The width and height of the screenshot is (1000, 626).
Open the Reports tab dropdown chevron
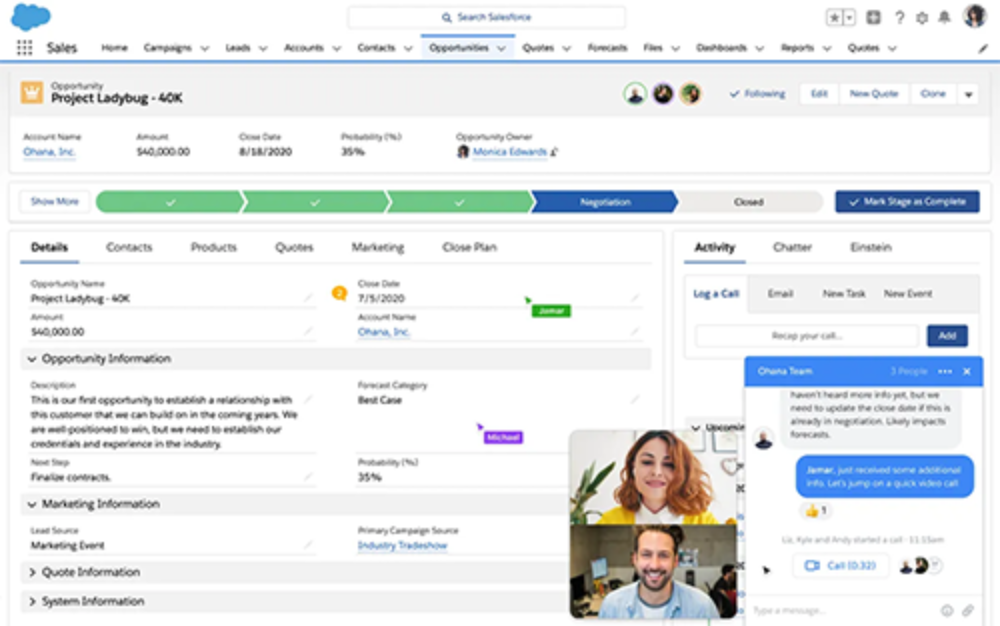coord(827,48)
